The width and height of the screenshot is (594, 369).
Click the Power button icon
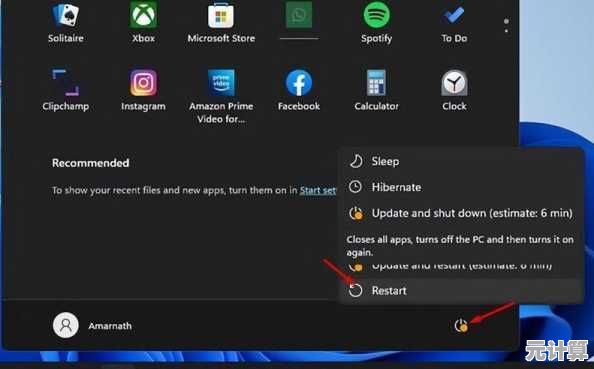461,325
